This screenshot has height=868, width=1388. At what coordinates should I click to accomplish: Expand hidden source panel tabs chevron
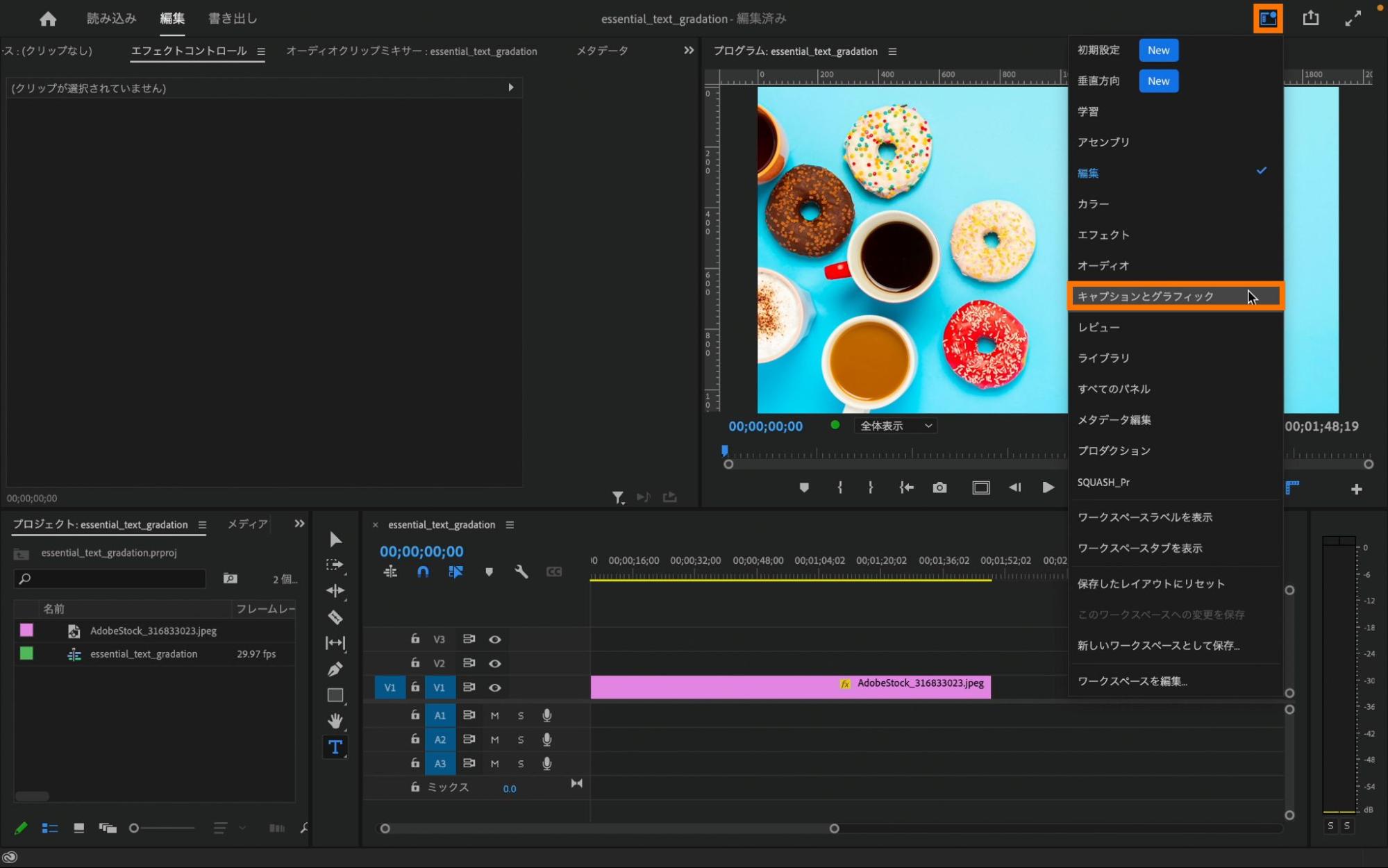688,51
